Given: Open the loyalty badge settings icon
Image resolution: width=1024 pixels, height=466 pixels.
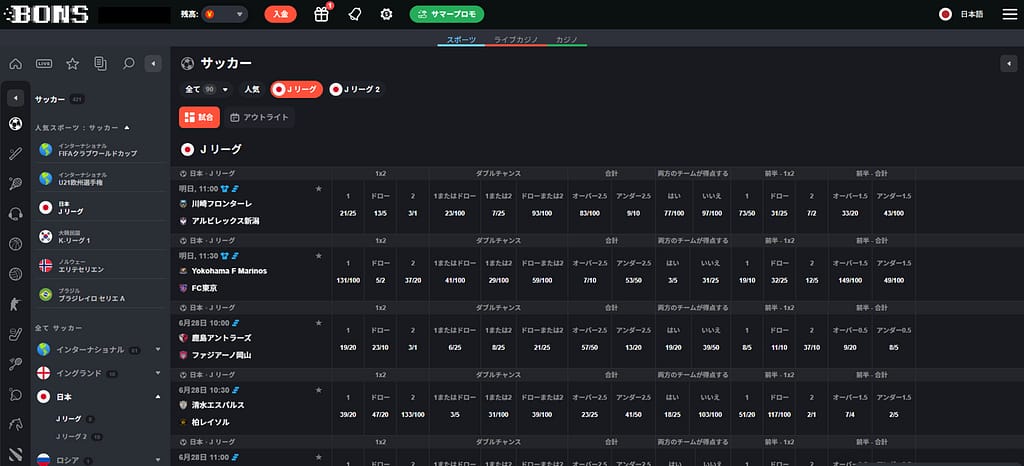Looking at the screenshot, I should click(x=387, y=14).
